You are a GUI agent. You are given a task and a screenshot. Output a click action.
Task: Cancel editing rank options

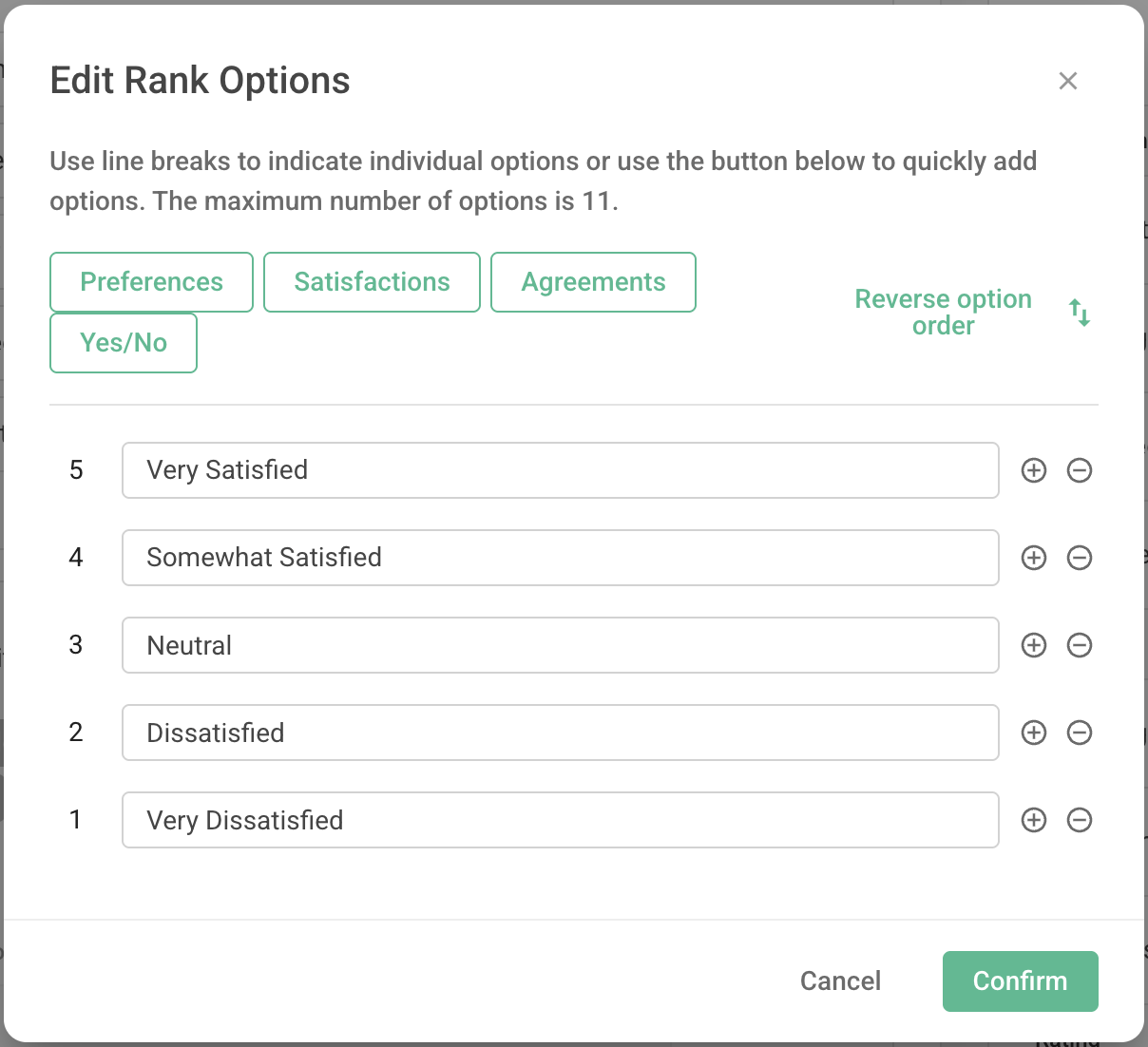point(840,980)
